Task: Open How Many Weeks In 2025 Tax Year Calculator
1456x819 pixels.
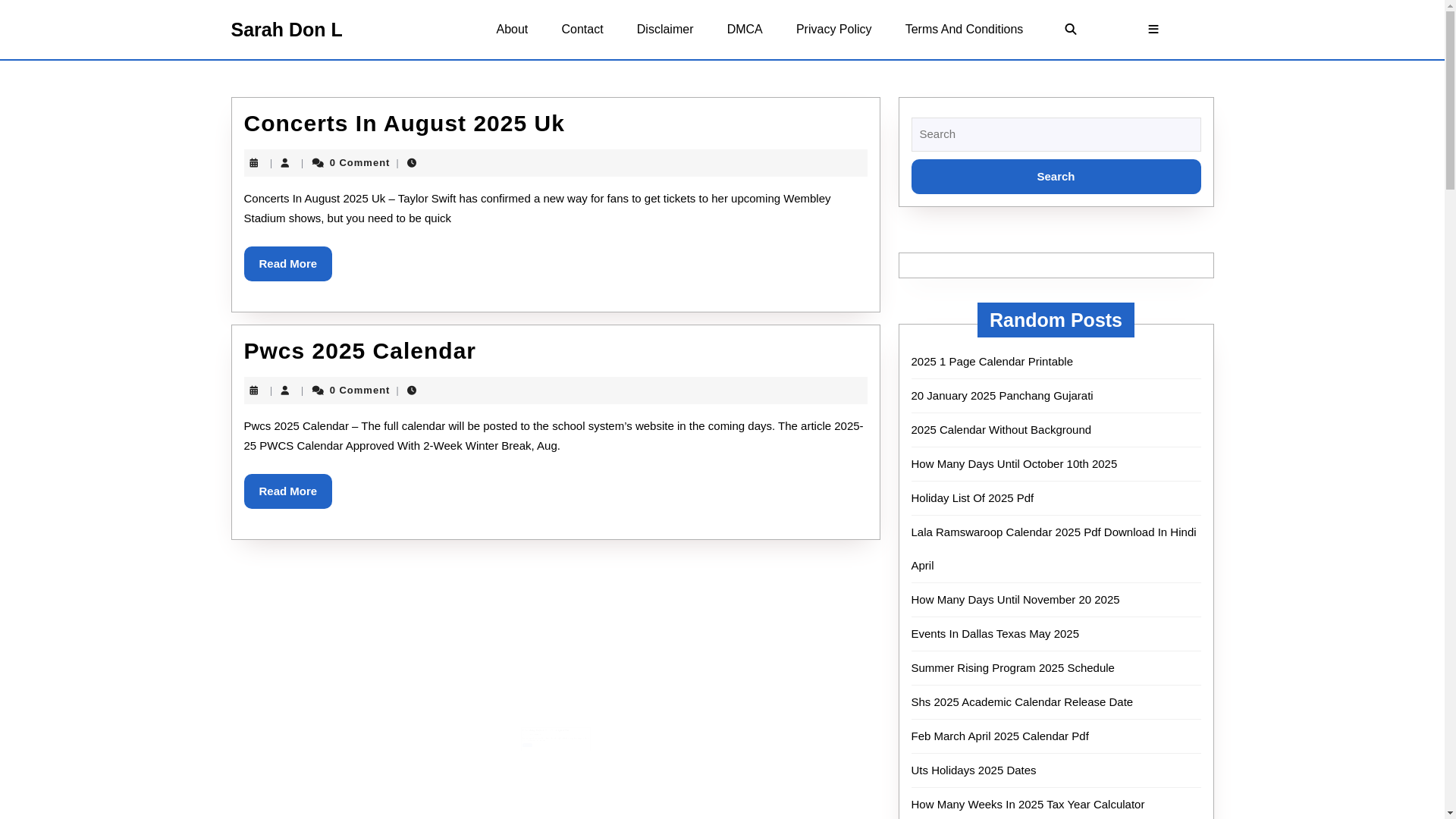Action: (x=1028, y=805)
